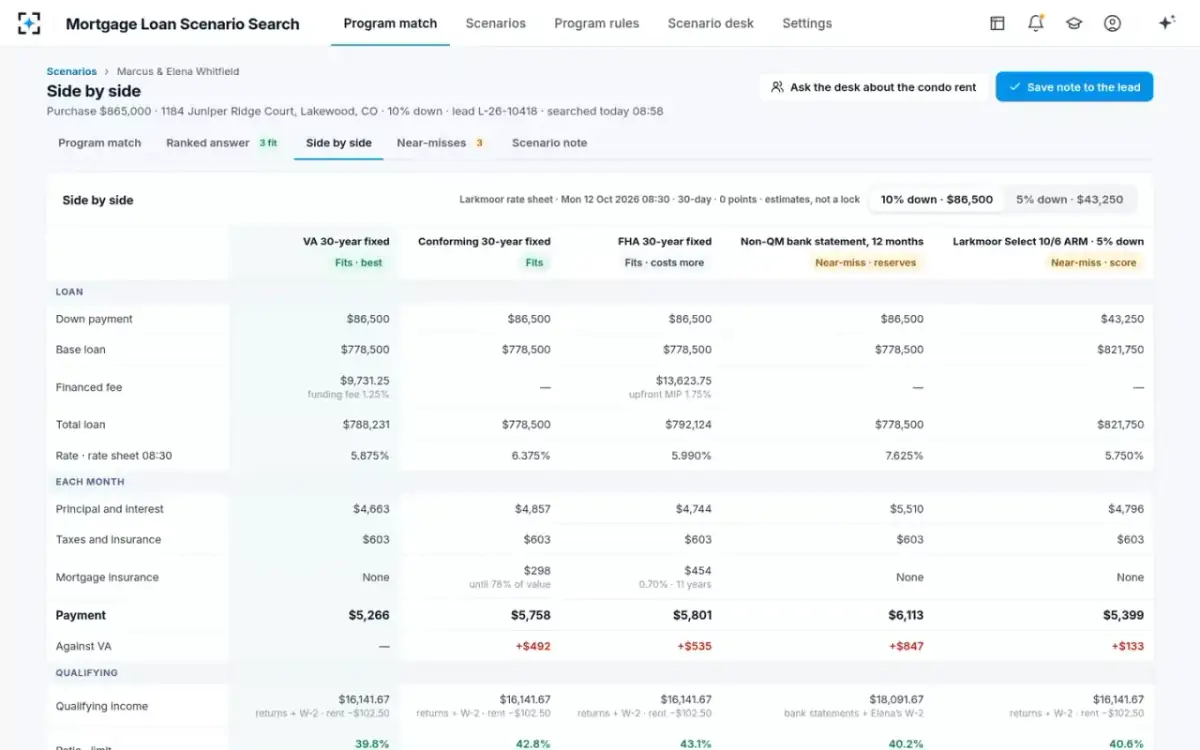This screenshot has height=750, width=1200.
Task: Click the +$492 against VA value
Action: click(533, 647)
